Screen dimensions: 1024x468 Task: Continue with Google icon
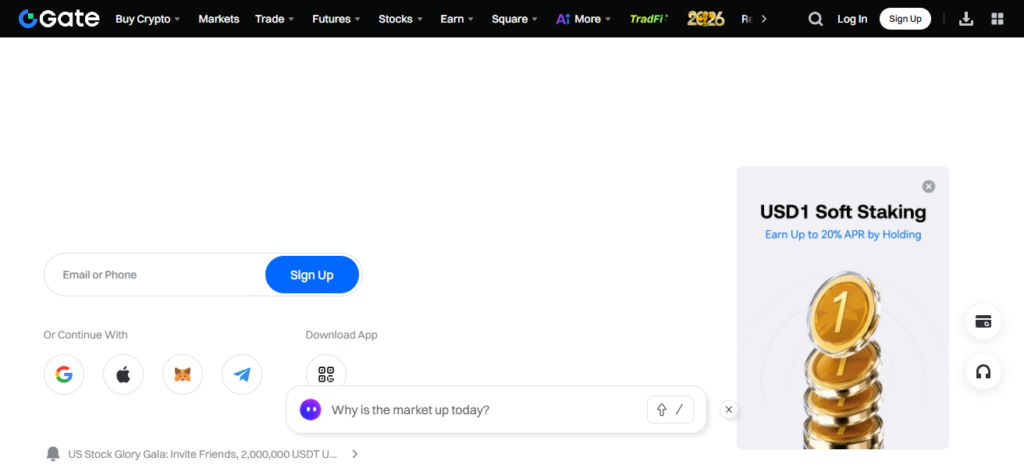point(64,375)
